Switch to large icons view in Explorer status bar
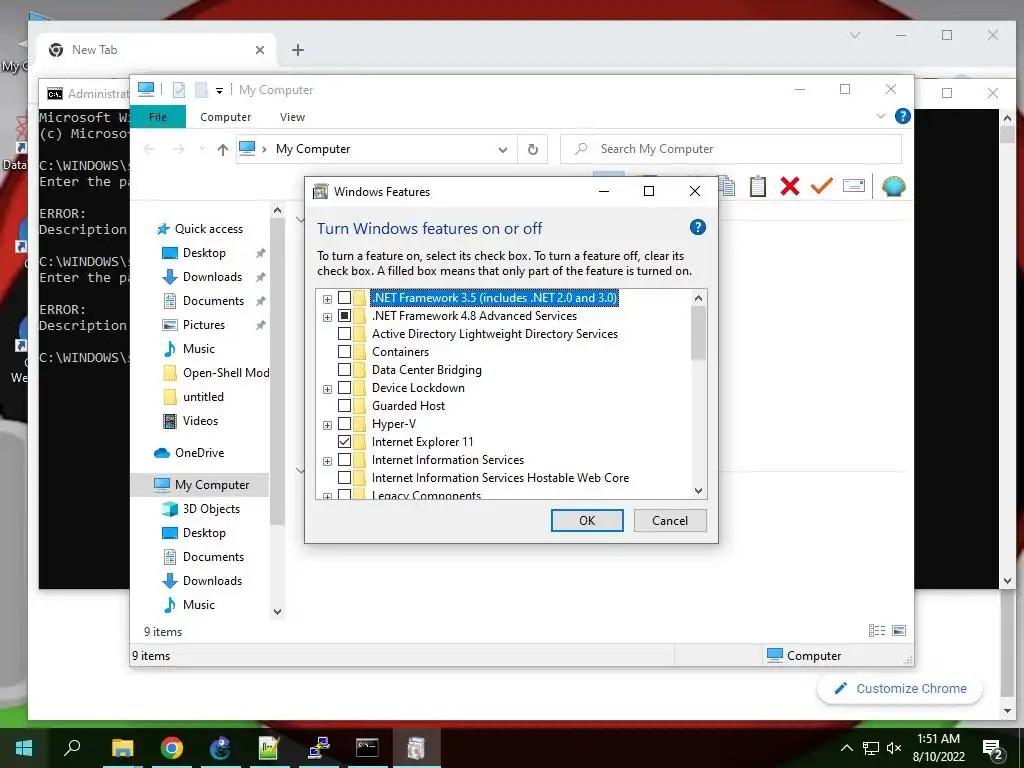Image resolution: width=1024 pixels, height=768 pixels. pos(899,630)
